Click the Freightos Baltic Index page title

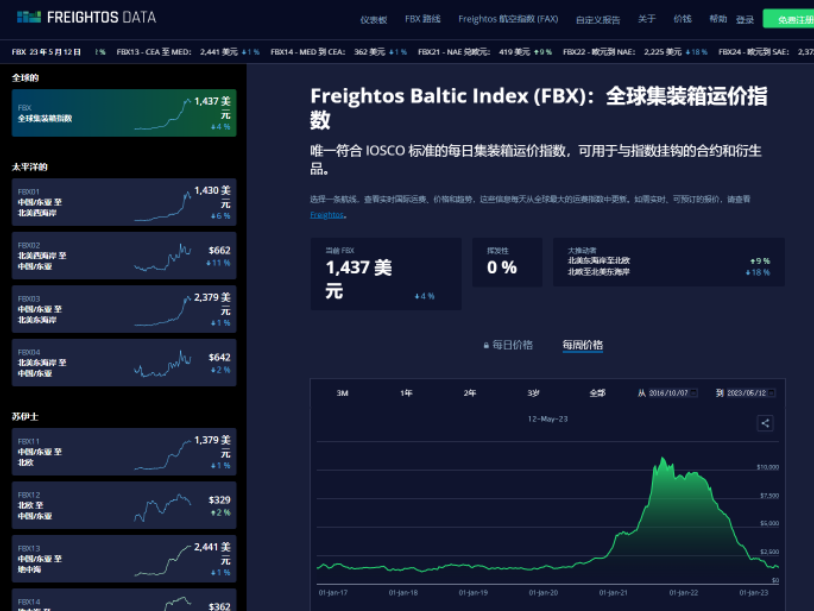(538, 108)
